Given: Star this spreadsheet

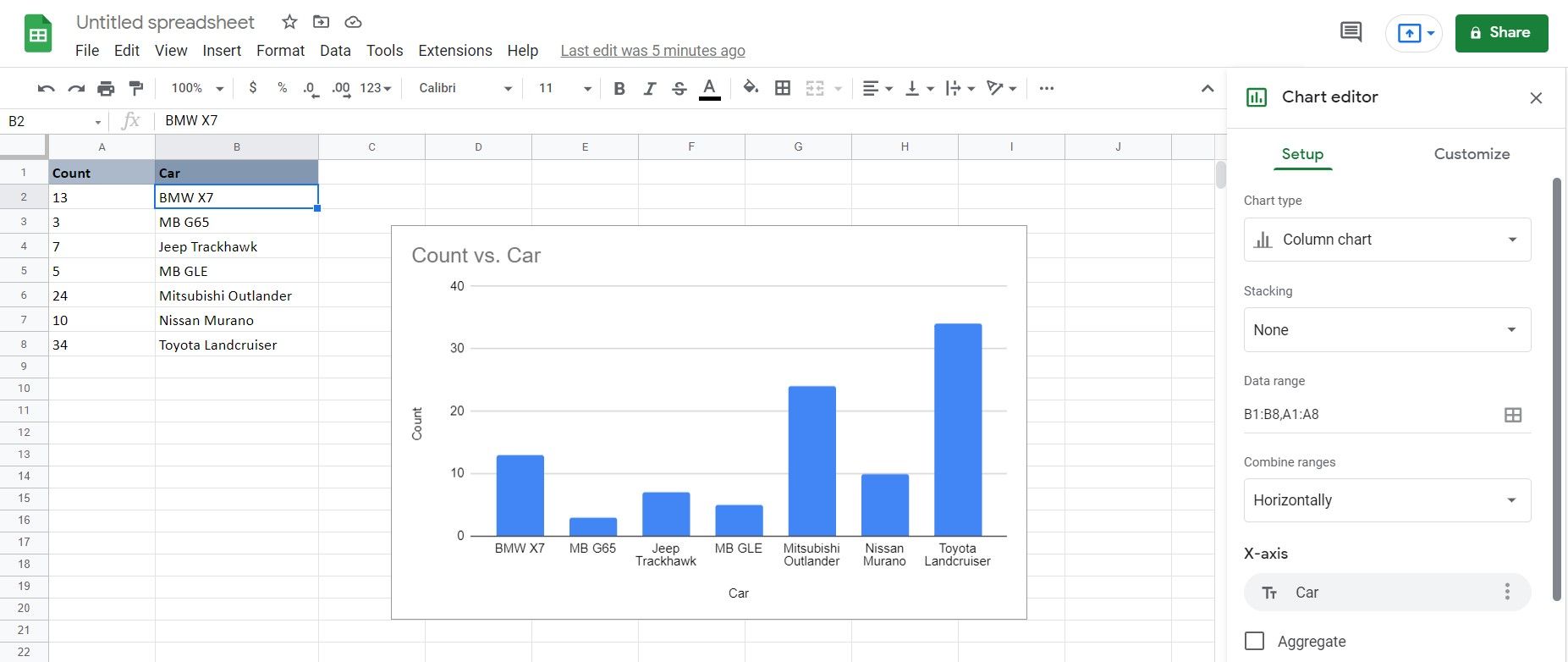Looking at the screenshot, I should tap(289, 22).
